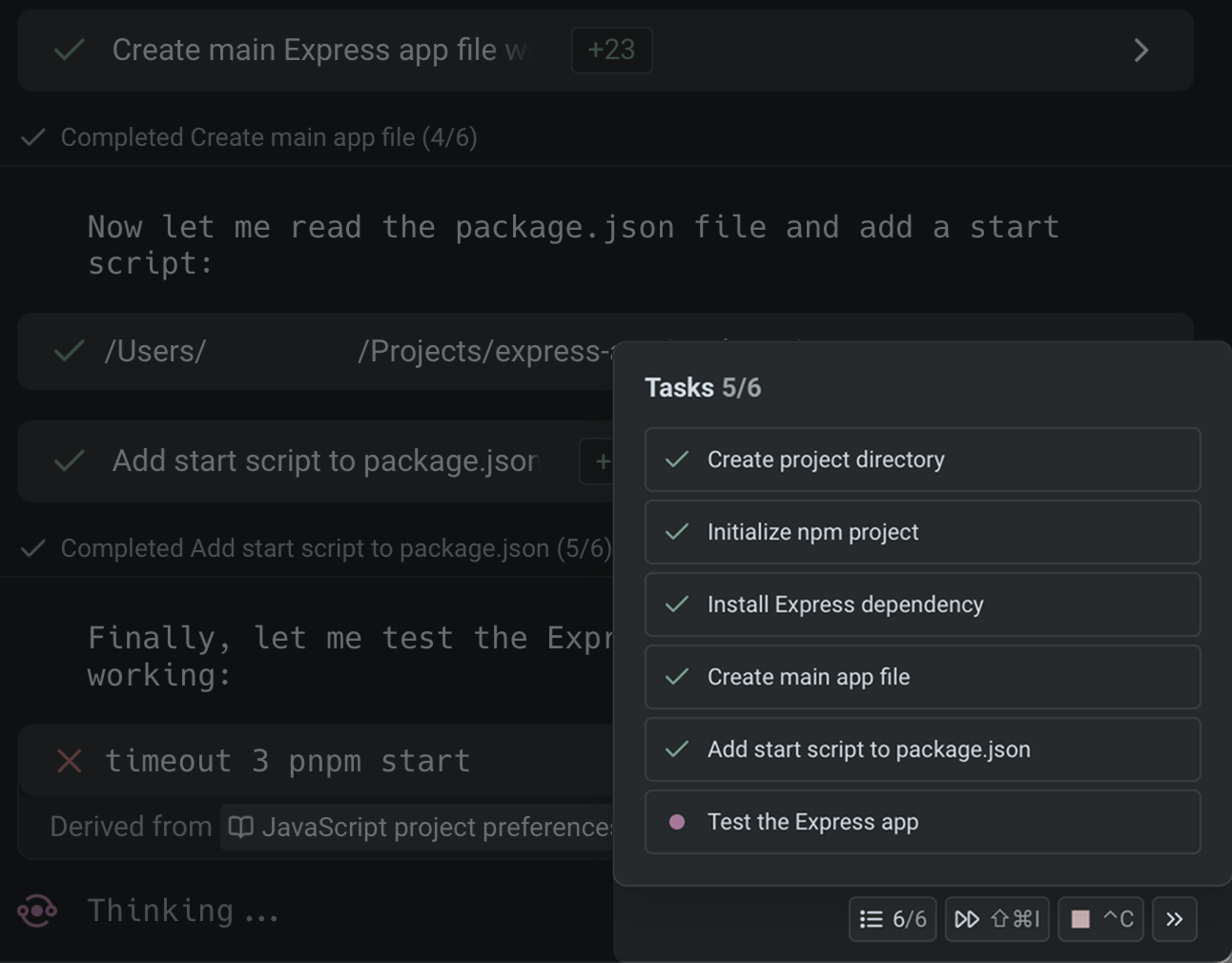Click the task list 6/6 button
Viewport: 1232px width, 963px height.
[893, 919]
